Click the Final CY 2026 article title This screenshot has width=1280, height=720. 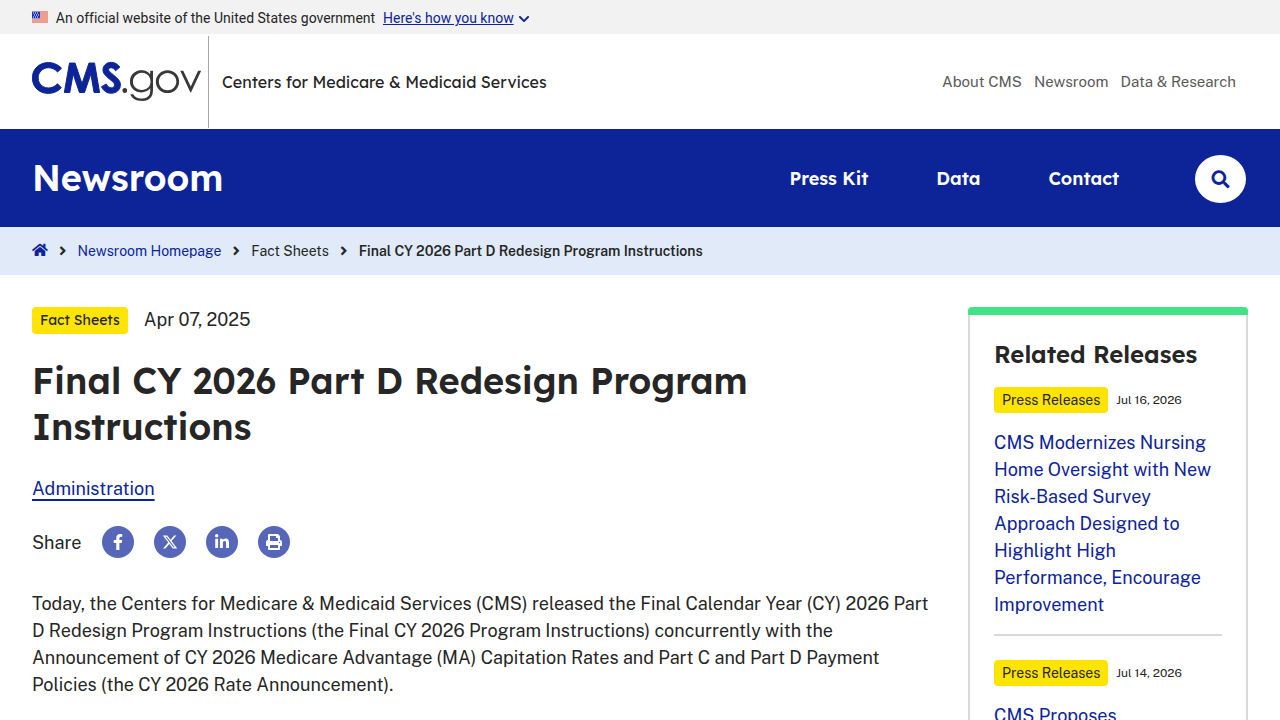pyautogui.click(x=390, y=404)
